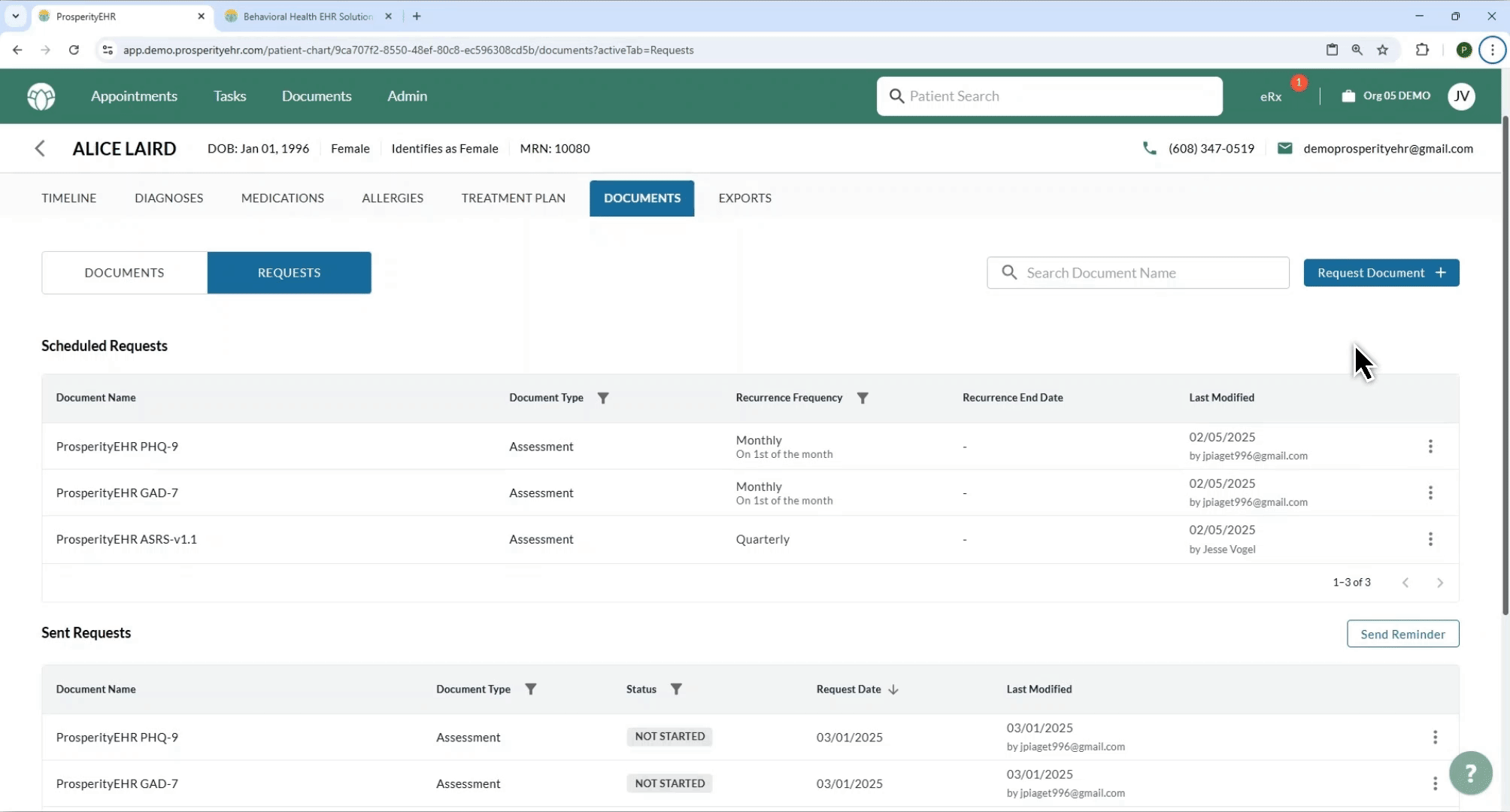This screenshot has width=1510, height=812.
Task: Open the Recurrence Frequency filter
Action: pos(863,398)
